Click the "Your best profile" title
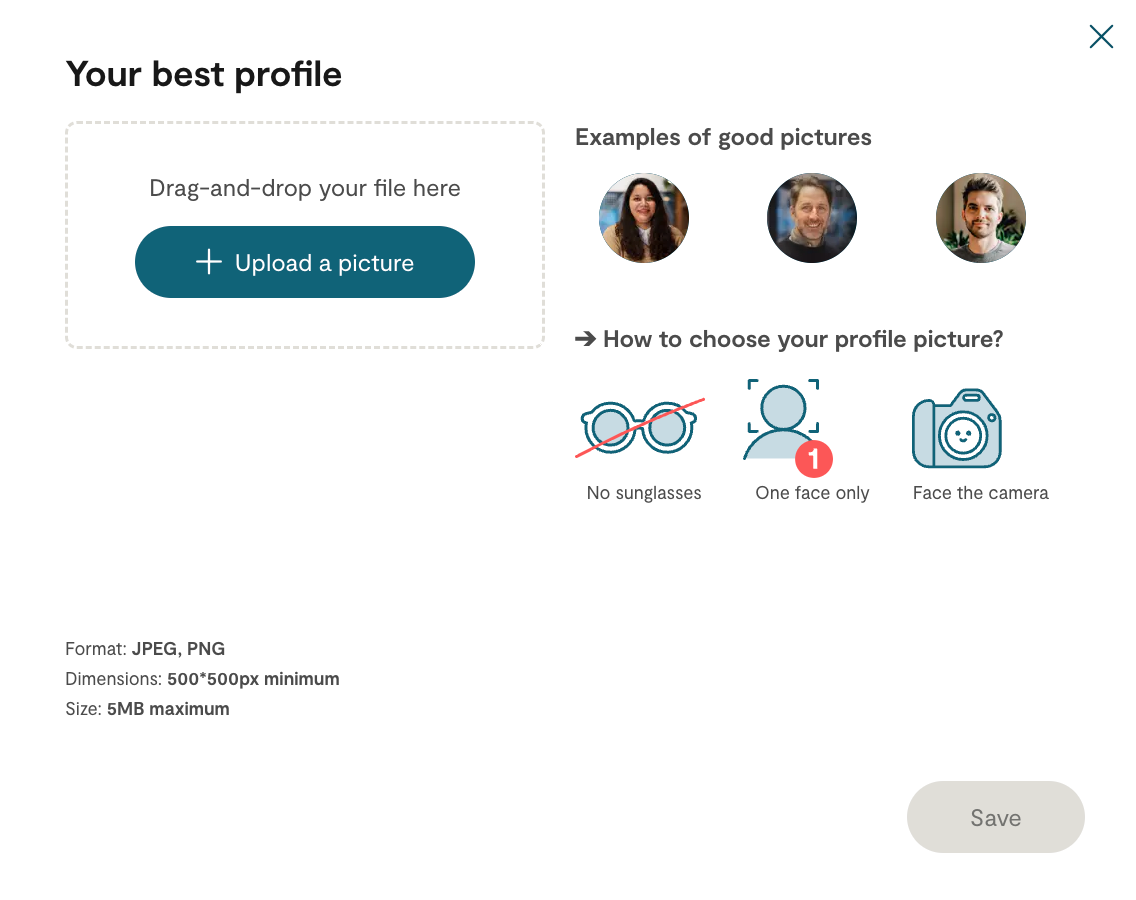The height and width of the screenshot is (900, 1136). coord(204,74)
